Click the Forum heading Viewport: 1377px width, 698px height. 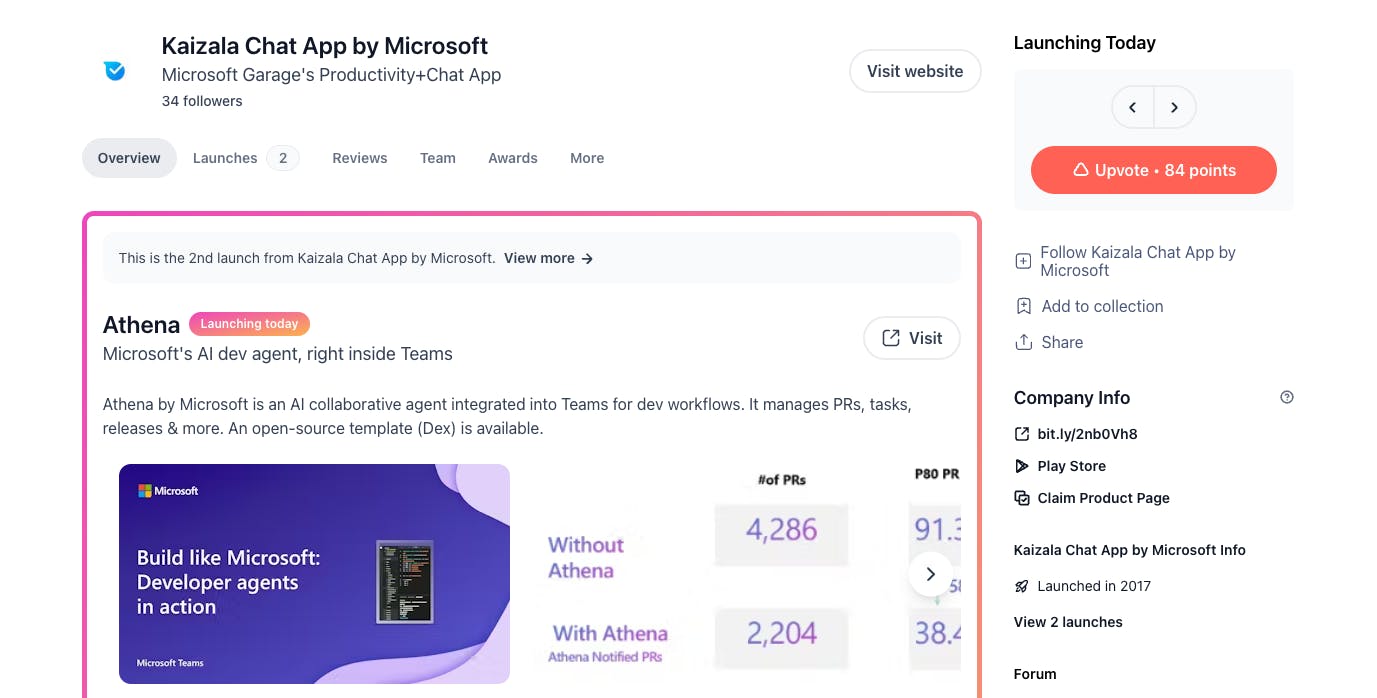(1035, 674)
